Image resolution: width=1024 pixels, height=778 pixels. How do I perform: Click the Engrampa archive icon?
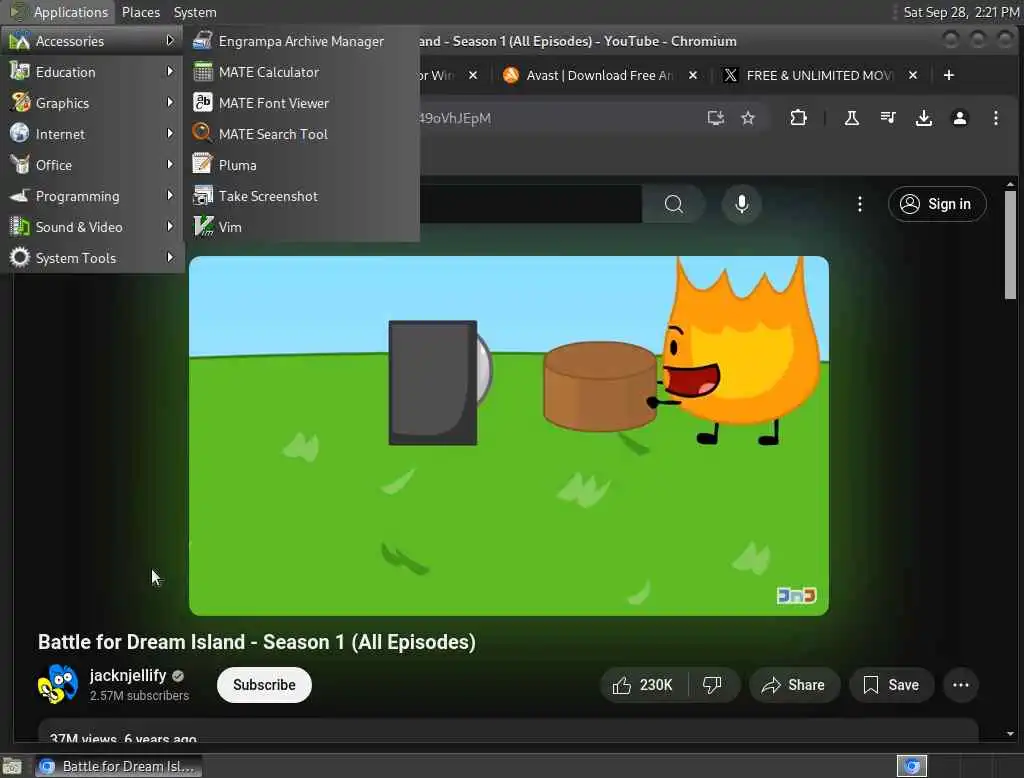point(202,41)
